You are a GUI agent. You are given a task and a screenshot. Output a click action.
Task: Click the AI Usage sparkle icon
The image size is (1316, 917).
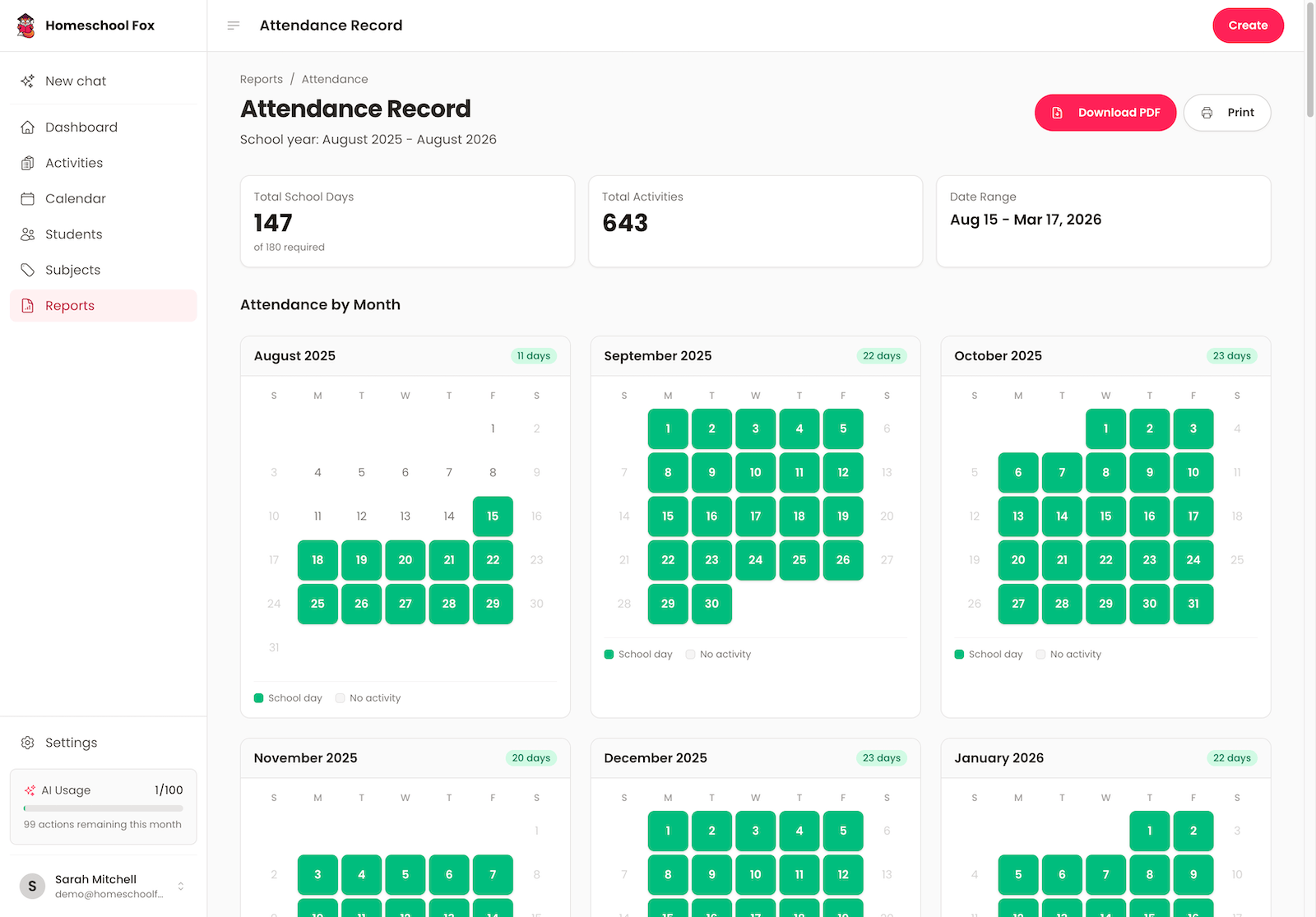coord(30,790)
